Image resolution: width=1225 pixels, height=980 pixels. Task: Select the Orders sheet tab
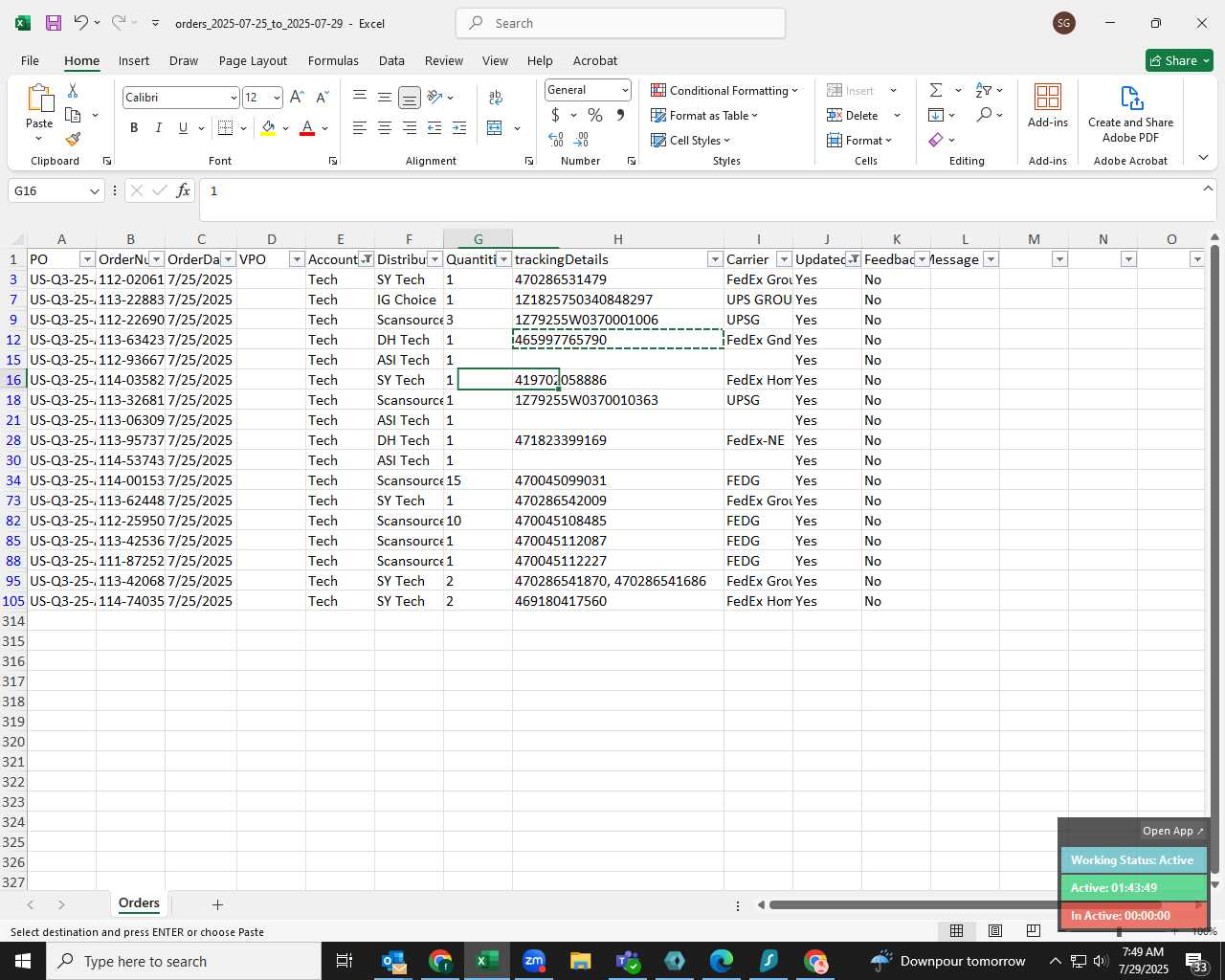point(139,902)
